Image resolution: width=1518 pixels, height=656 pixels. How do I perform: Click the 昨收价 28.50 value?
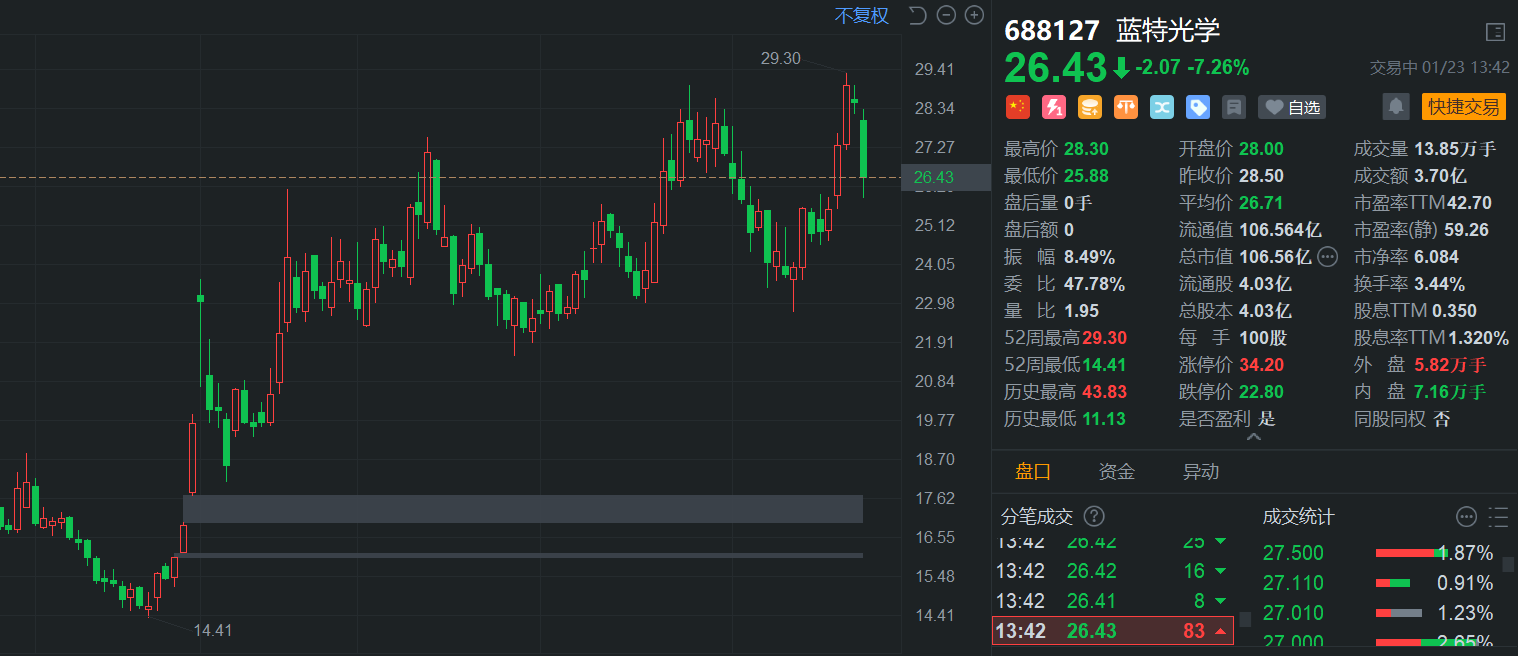(x=1261, y=176)
